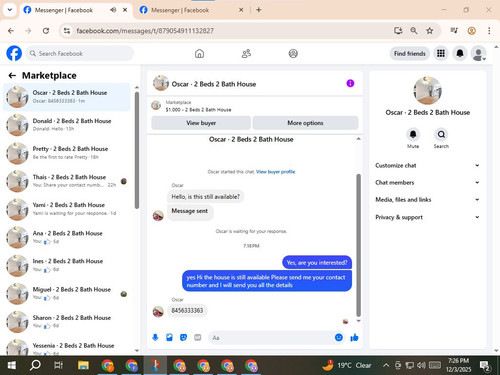Open Chrome profile avatar icon
Viewport: 500px width, 375px height.
[x=471, y=31]
